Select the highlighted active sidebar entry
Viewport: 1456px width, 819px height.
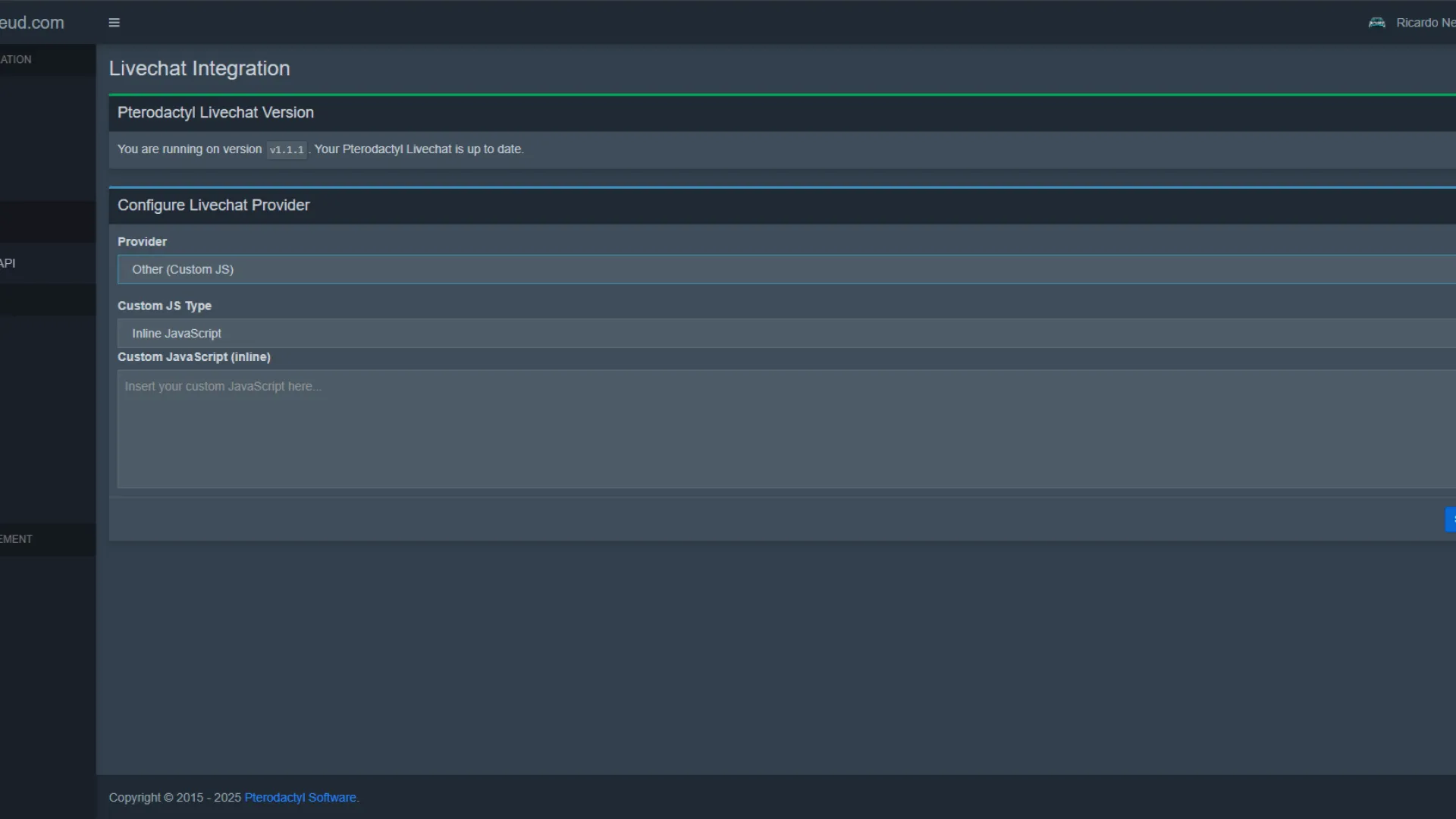tap(47, 222)
